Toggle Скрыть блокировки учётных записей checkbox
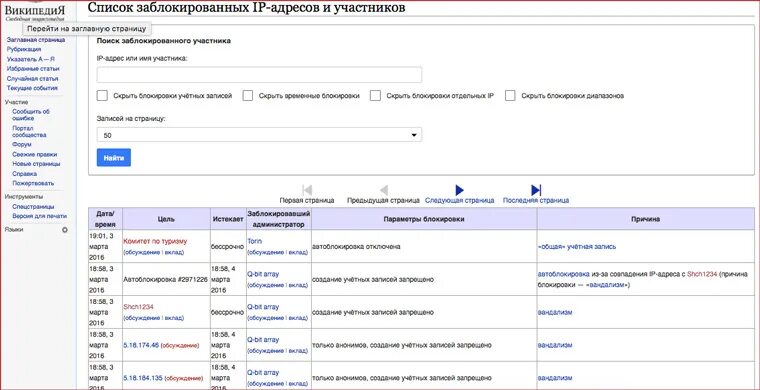 [102, 95]
